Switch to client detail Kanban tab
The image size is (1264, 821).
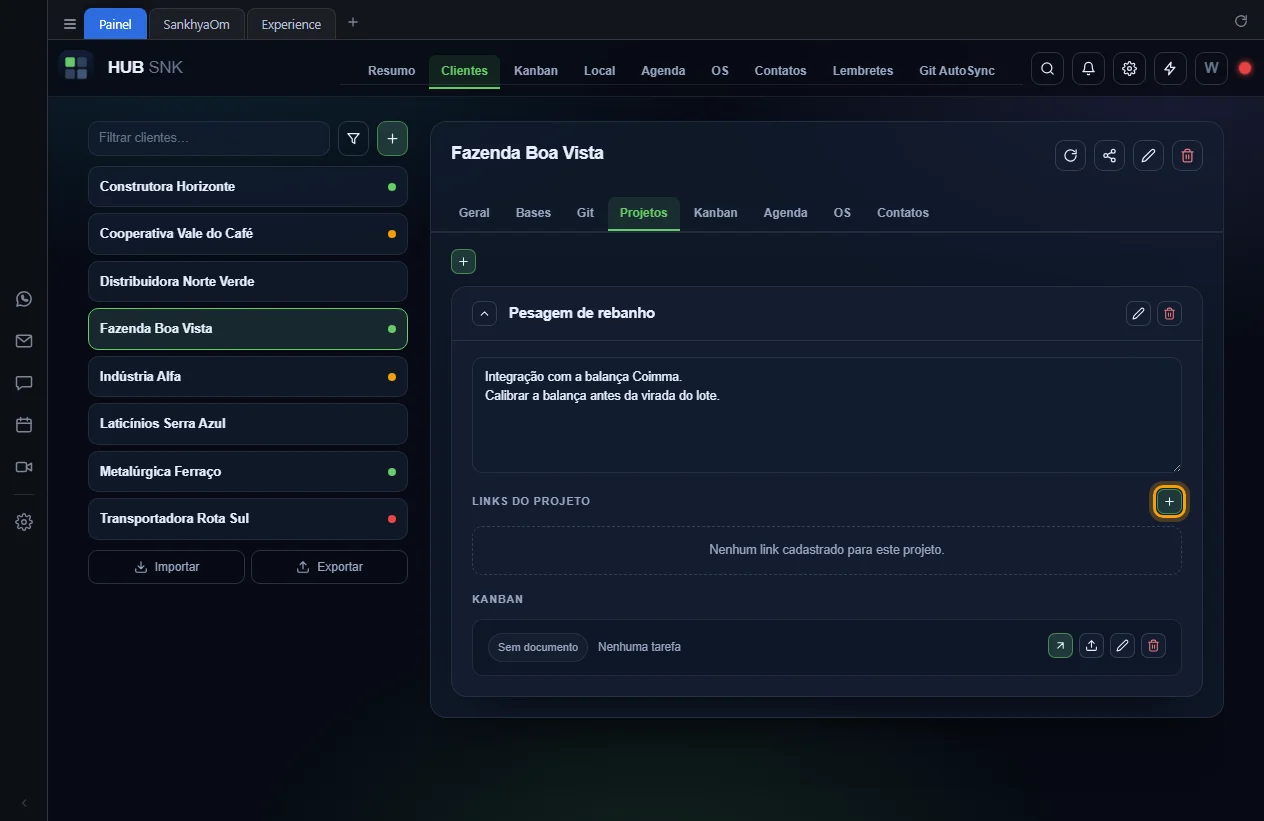tap(715, 213)
